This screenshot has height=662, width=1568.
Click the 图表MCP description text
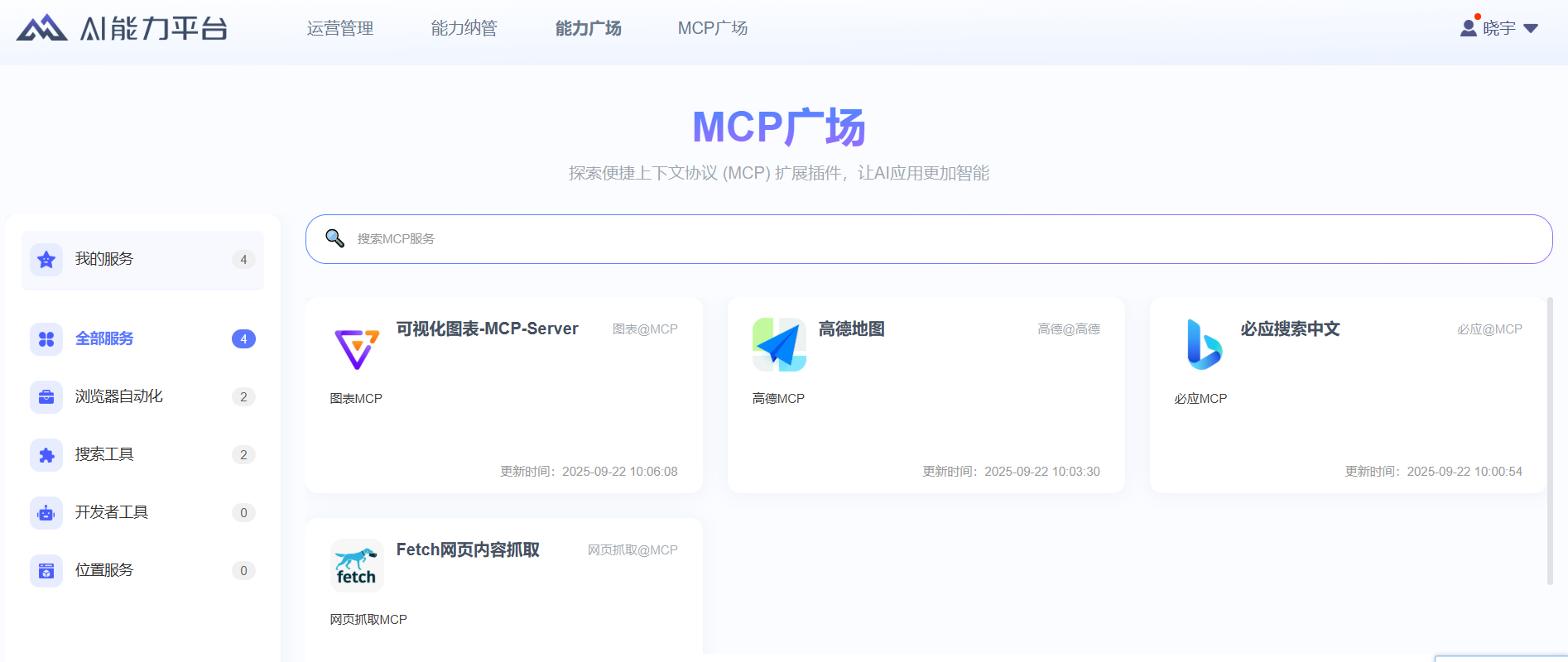pos(356,399)
